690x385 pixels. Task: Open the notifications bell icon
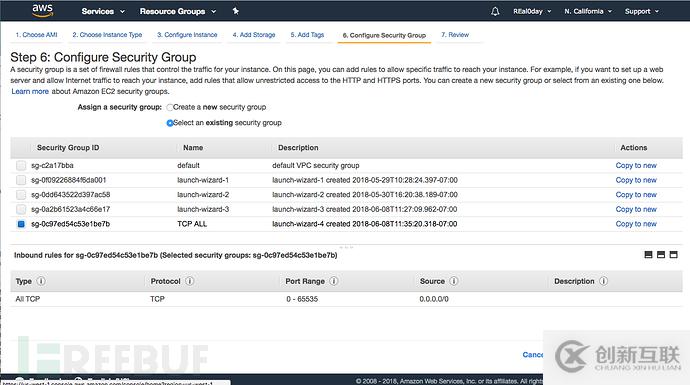495,11
